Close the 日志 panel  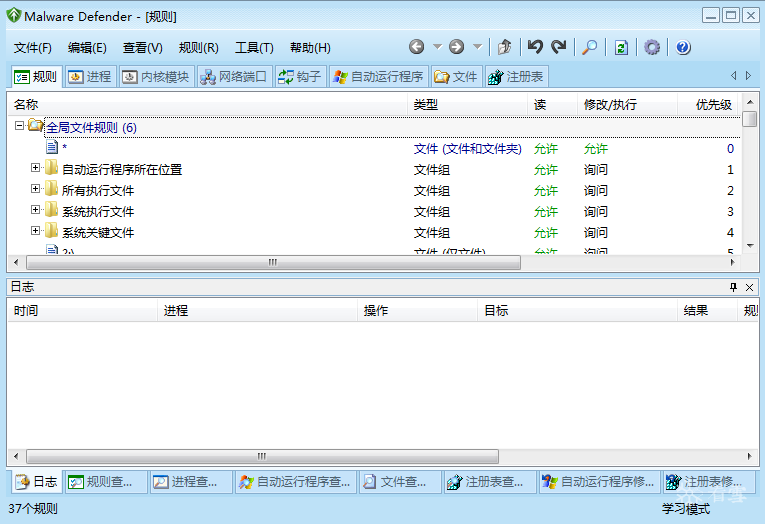pos(749,287)
